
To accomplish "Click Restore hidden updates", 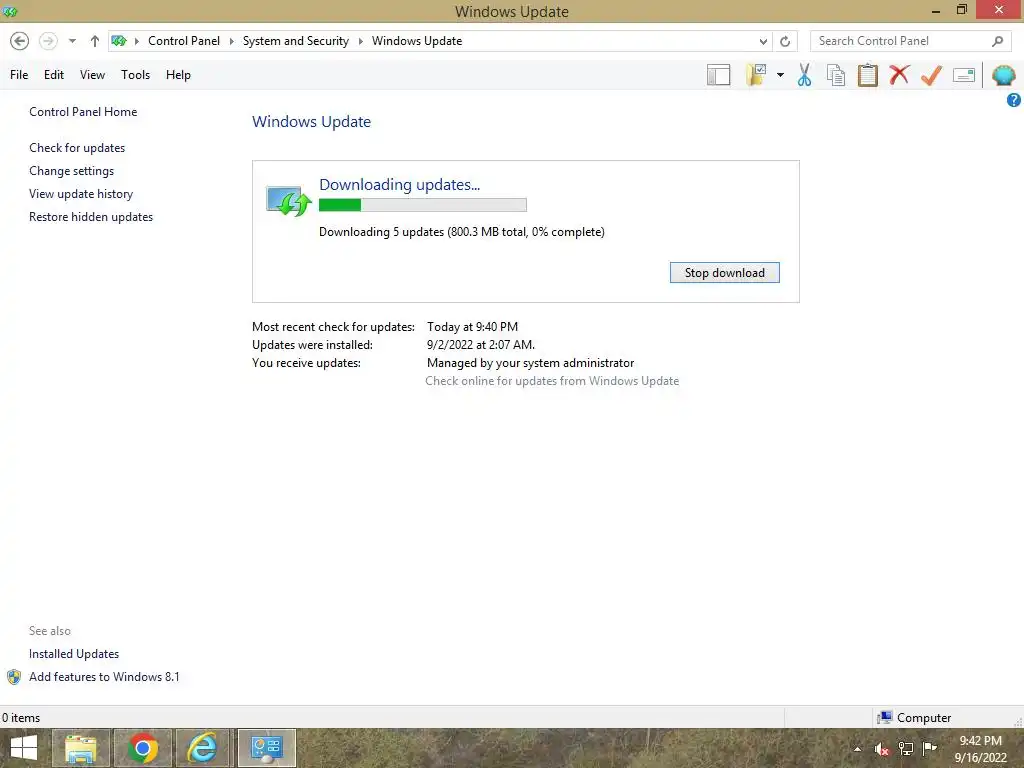I will 91,216.
